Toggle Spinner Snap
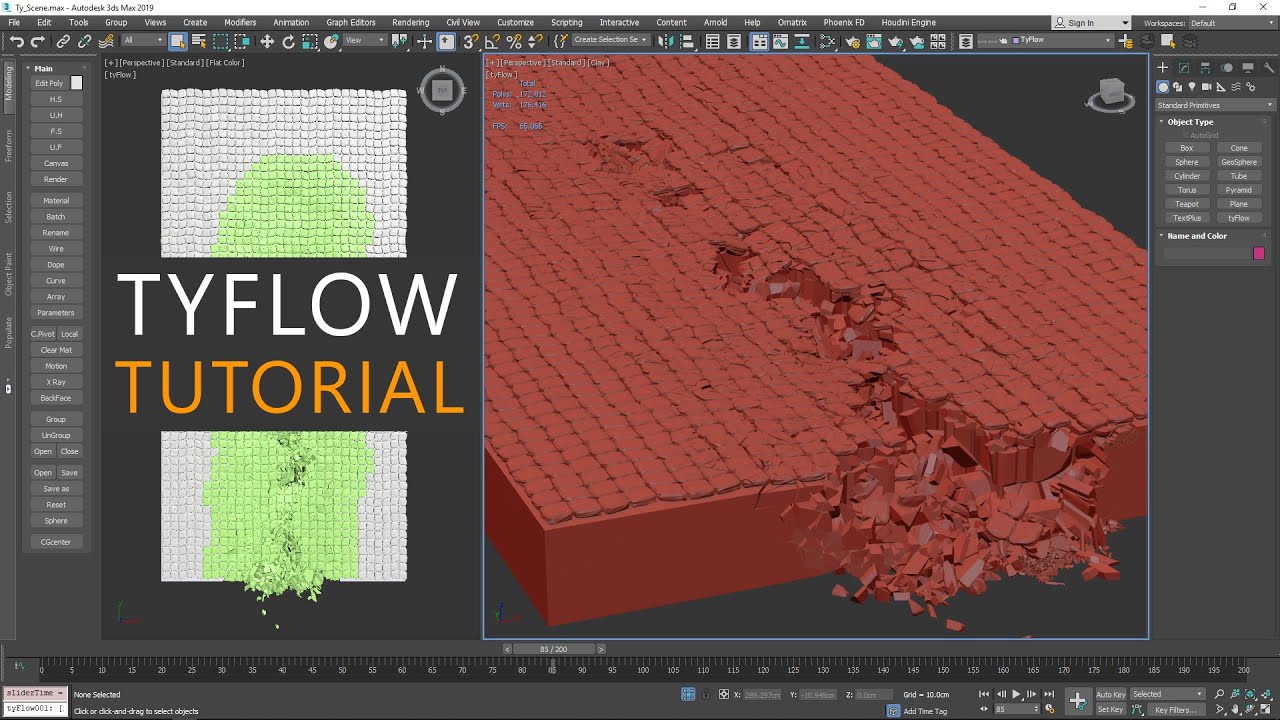The width and height of the screenshot is (1280, 720). 536,41
